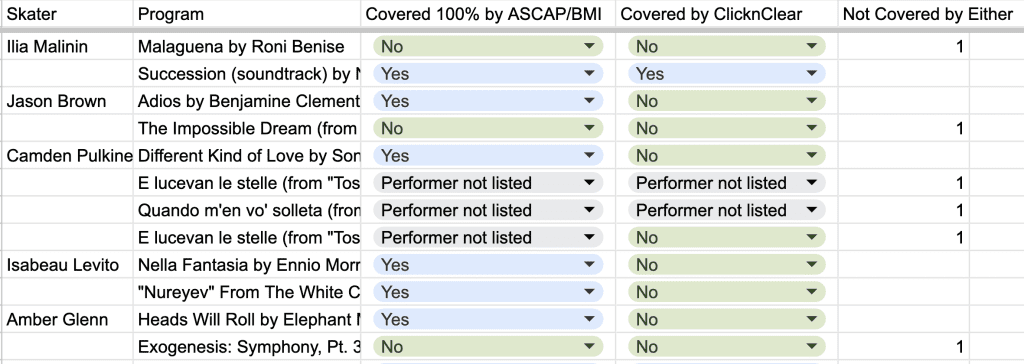This screenshot has width=1024, height=364.
Task: Open ASCAP/BMI dropdown for Different Kind of Love
Action: point(488,156)
